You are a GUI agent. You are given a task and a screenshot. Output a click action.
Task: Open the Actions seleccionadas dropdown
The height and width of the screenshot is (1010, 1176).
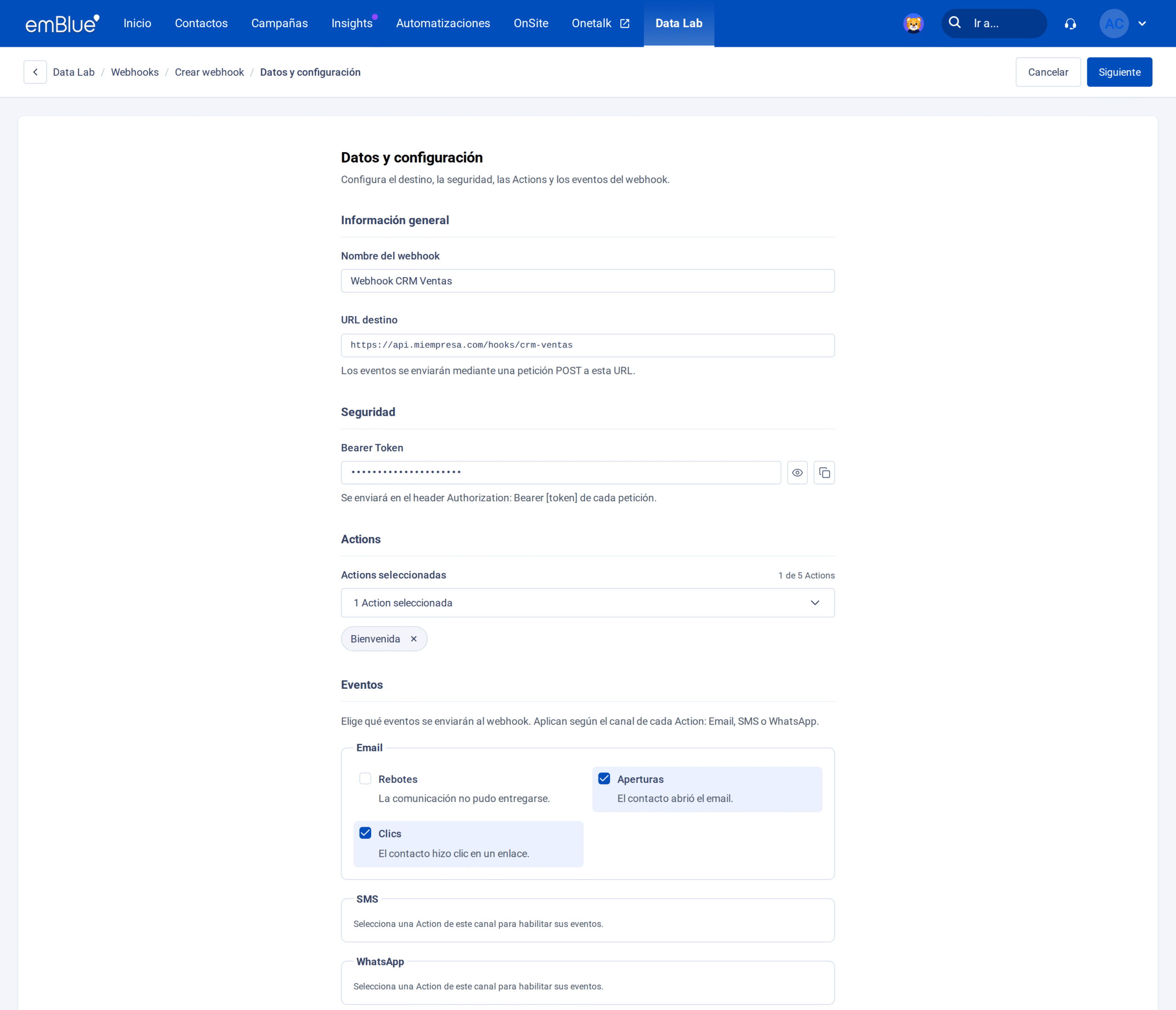click(x=588, y=602)
